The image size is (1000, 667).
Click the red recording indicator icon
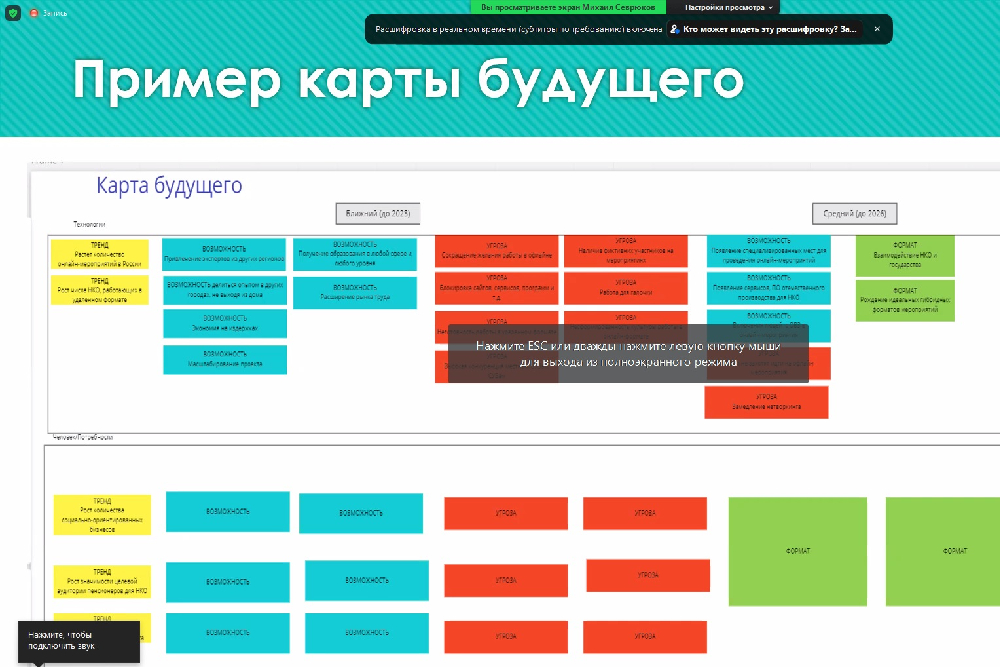[35, 13]
